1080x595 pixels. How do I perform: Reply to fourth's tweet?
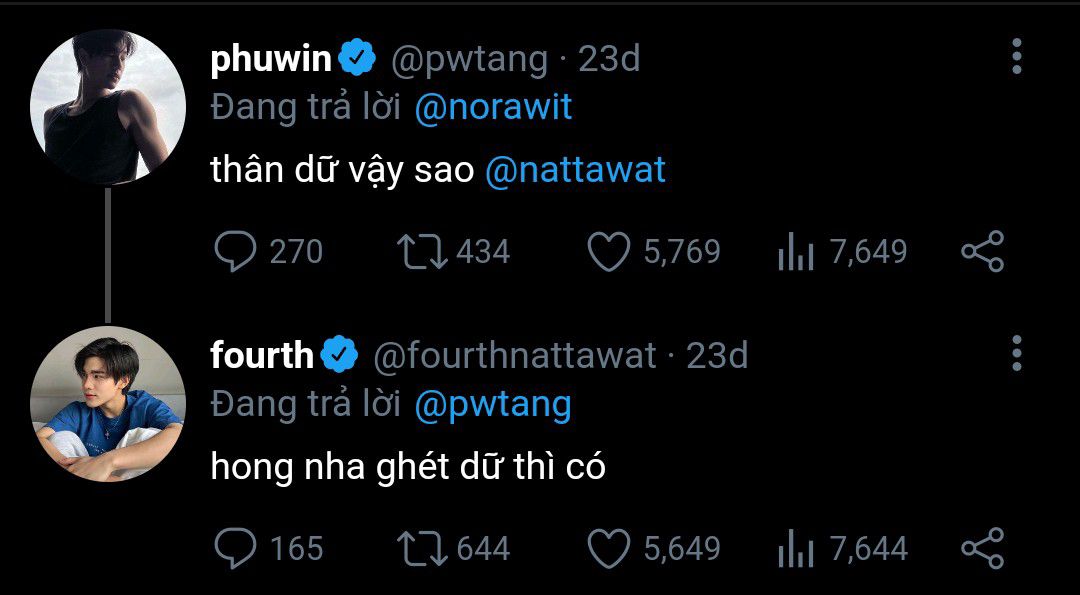pos(236,548)
